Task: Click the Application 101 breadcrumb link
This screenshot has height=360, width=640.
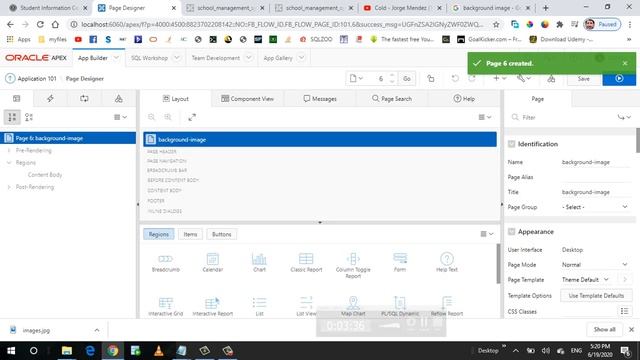Action: [37, 78]
